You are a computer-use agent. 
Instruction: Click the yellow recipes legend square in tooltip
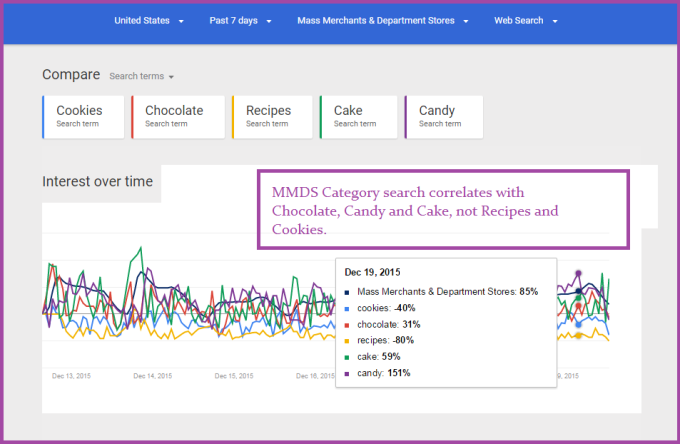348,341
